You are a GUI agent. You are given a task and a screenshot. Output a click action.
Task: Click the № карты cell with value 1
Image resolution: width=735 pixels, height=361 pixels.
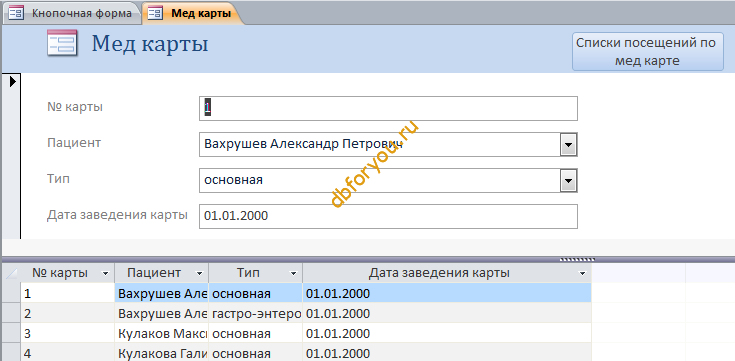coord(68,293)
